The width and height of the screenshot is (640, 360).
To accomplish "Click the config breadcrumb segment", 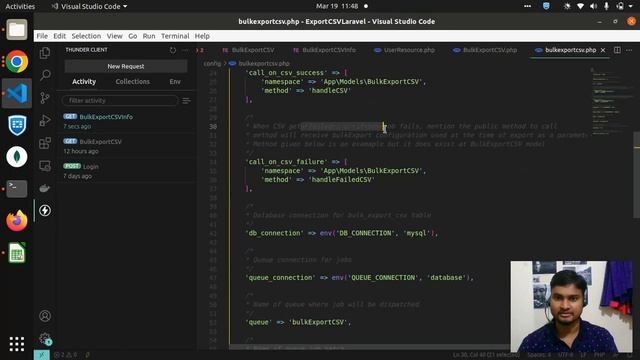I will (212, 64).
